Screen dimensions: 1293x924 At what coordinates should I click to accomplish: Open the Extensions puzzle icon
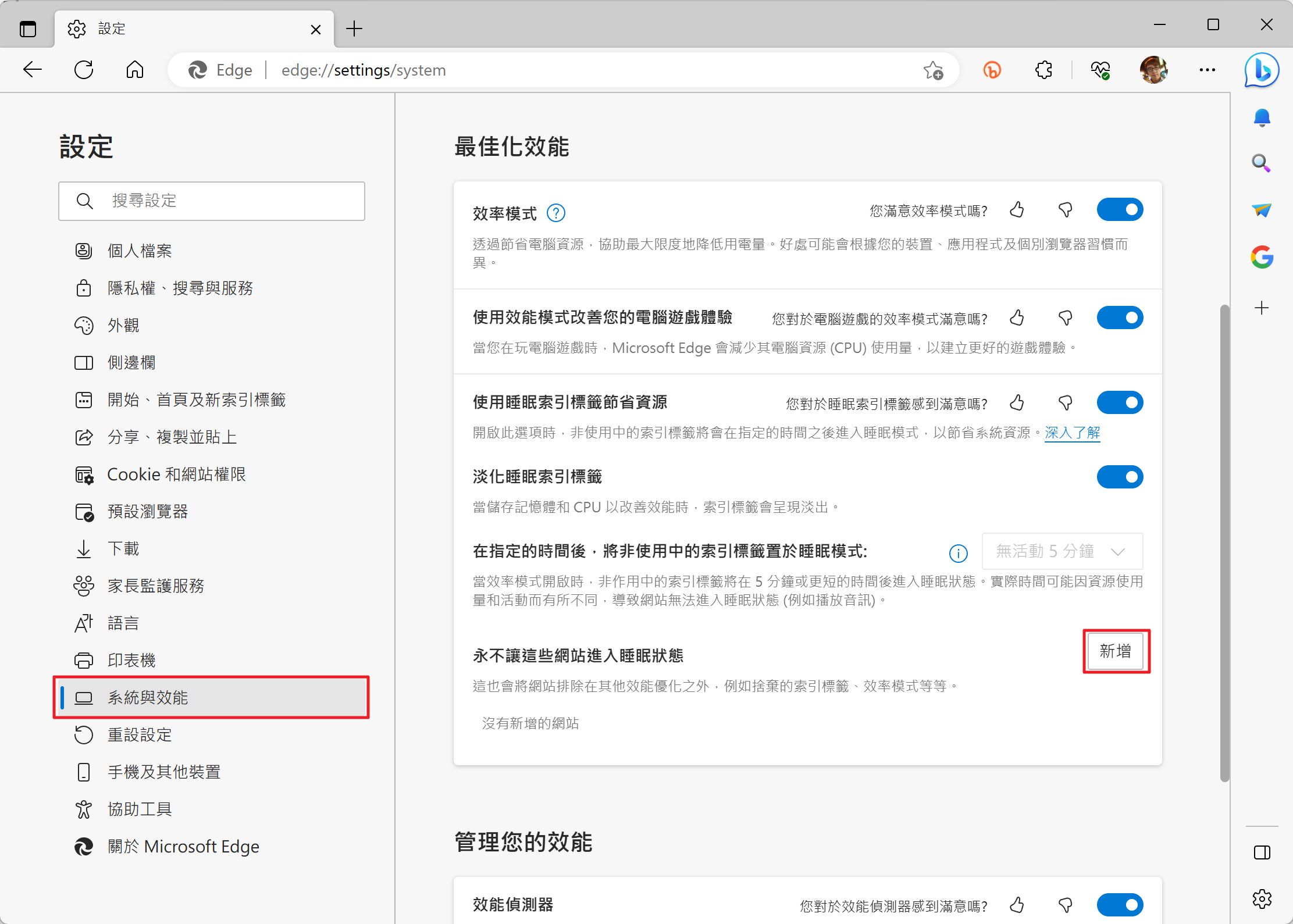tap(1044, 70)
